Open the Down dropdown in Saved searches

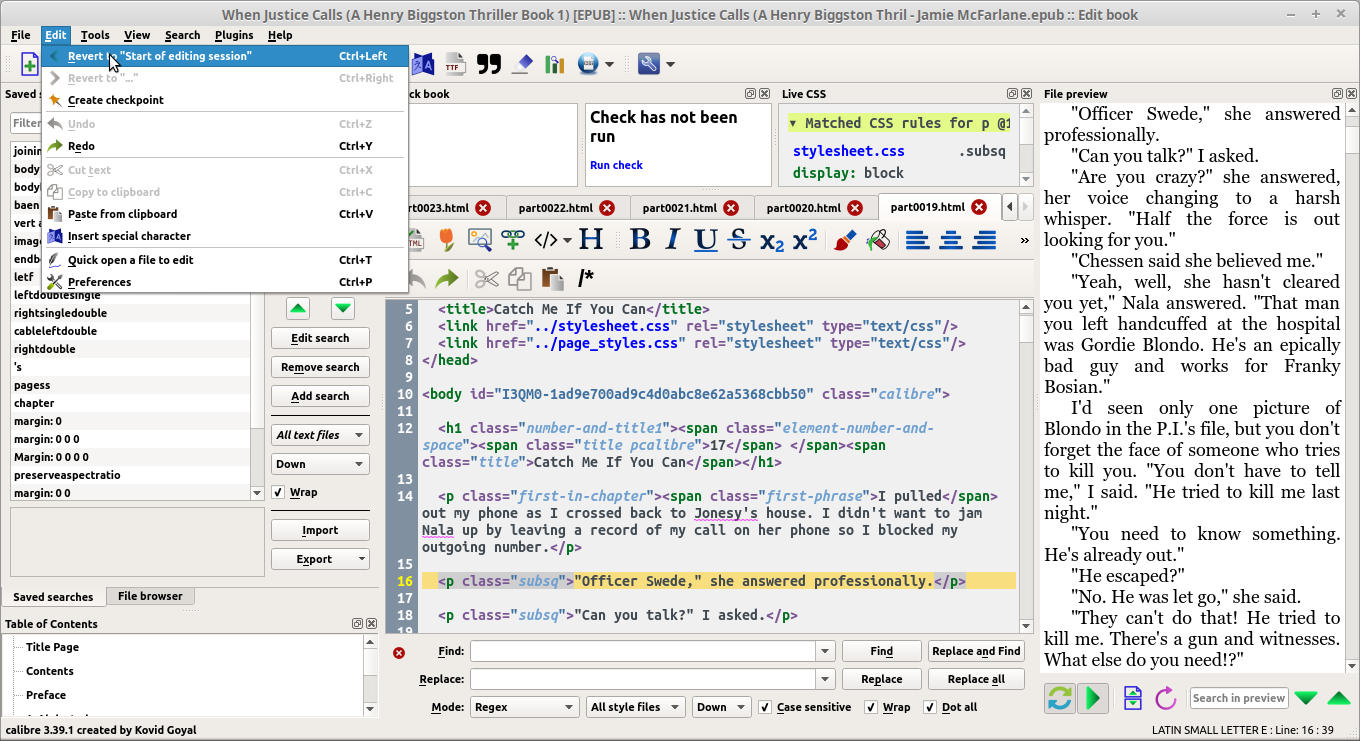[320, 464]
